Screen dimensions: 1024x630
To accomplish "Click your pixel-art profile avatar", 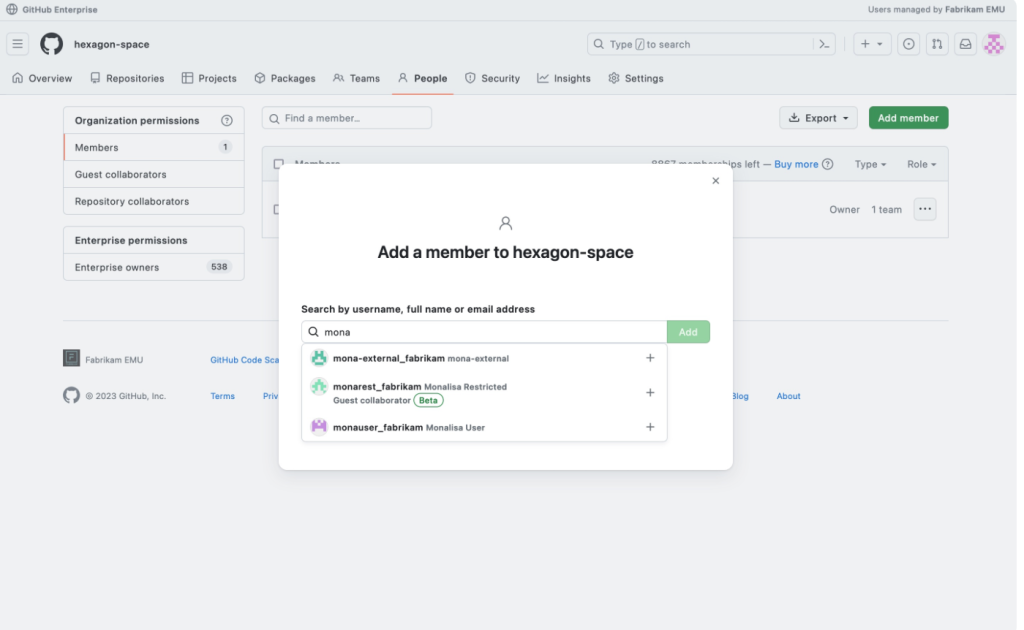I will [x=993, y=43].
